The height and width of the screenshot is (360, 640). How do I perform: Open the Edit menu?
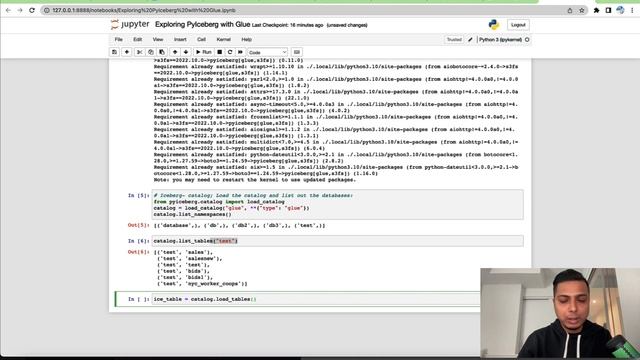click(138, 40)
